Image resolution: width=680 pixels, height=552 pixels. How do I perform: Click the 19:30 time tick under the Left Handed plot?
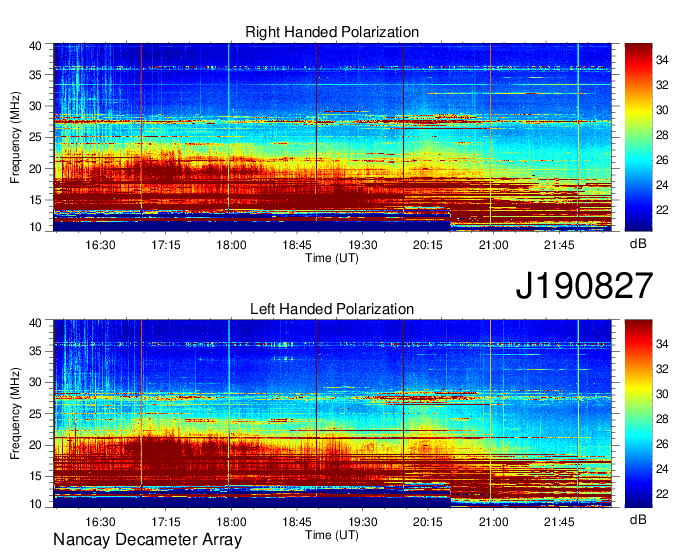pos(363,521)
